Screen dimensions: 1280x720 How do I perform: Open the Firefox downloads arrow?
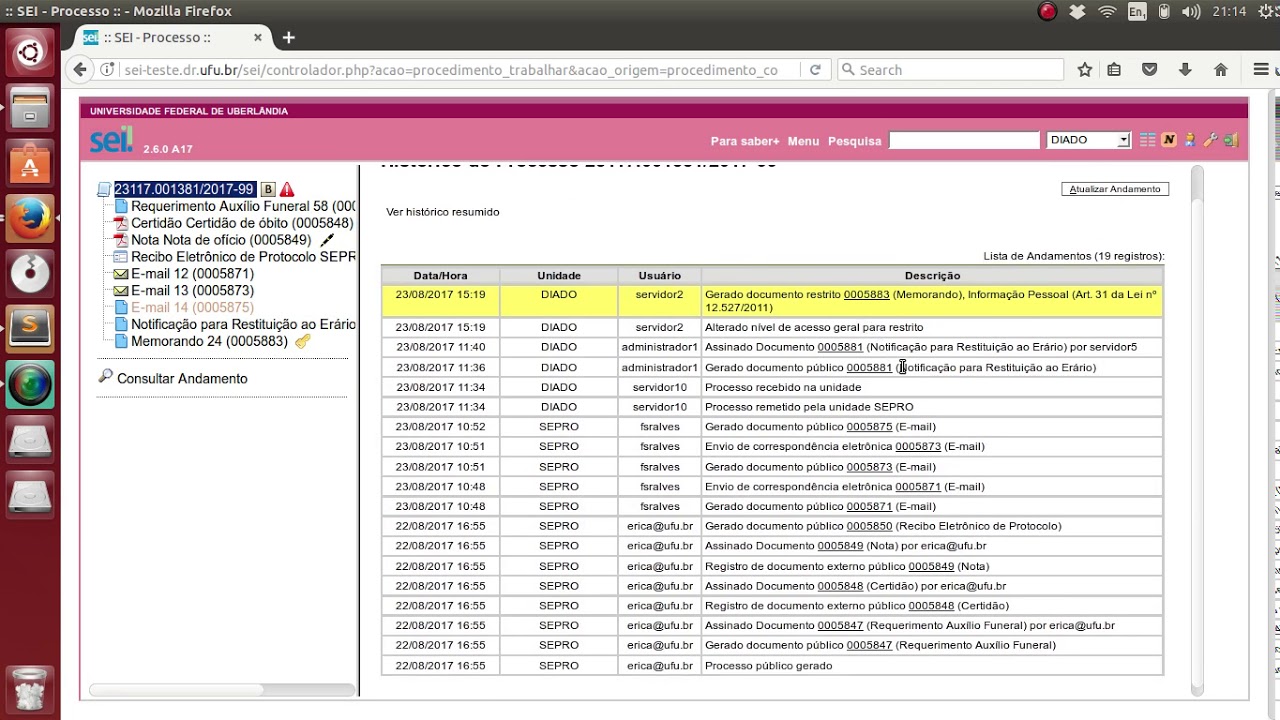1185,70
